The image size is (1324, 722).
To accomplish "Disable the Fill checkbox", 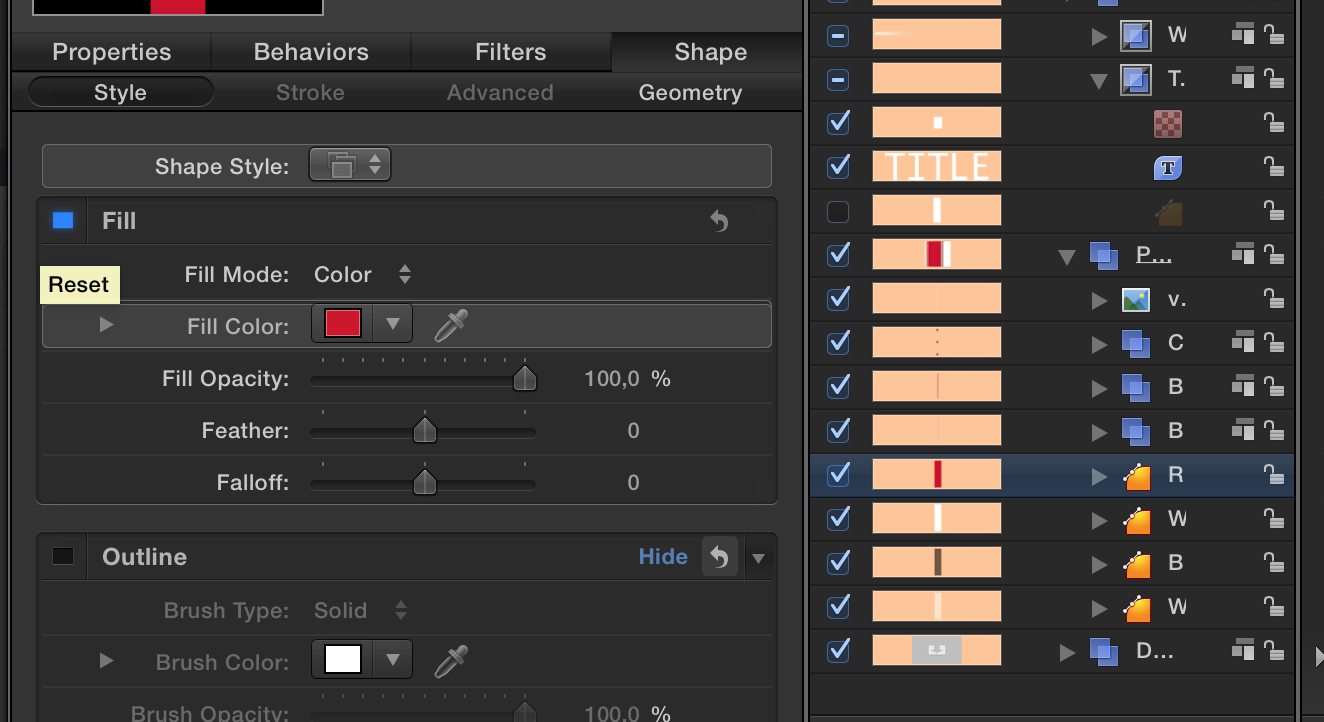I will tap(63, 221).
